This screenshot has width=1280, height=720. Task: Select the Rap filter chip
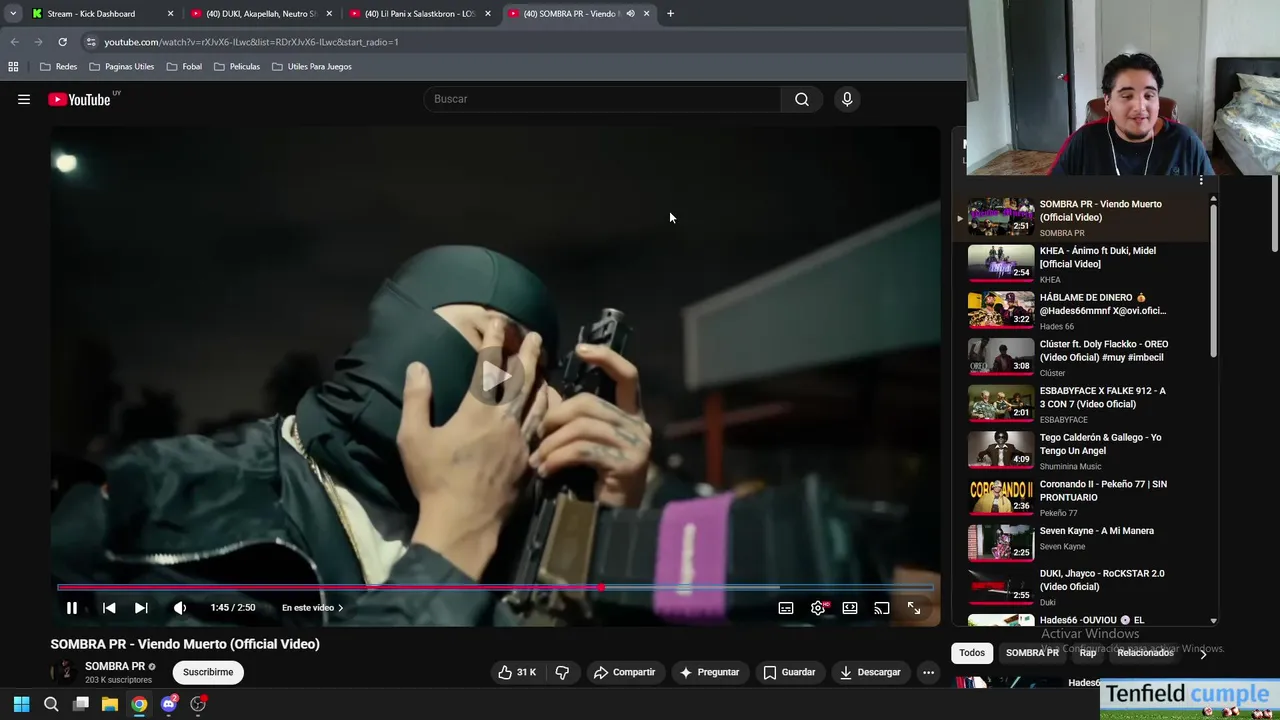coord(1088,653)
